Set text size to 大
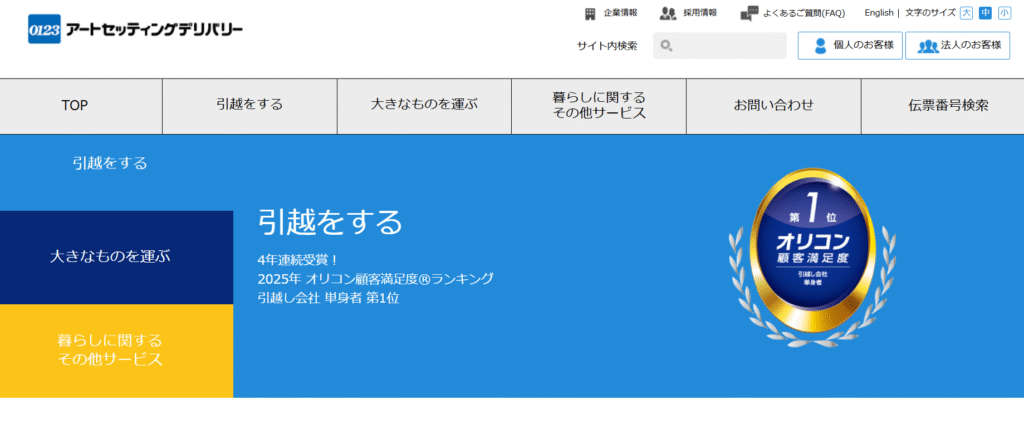 pyautogui.click(x=966, y=13)
